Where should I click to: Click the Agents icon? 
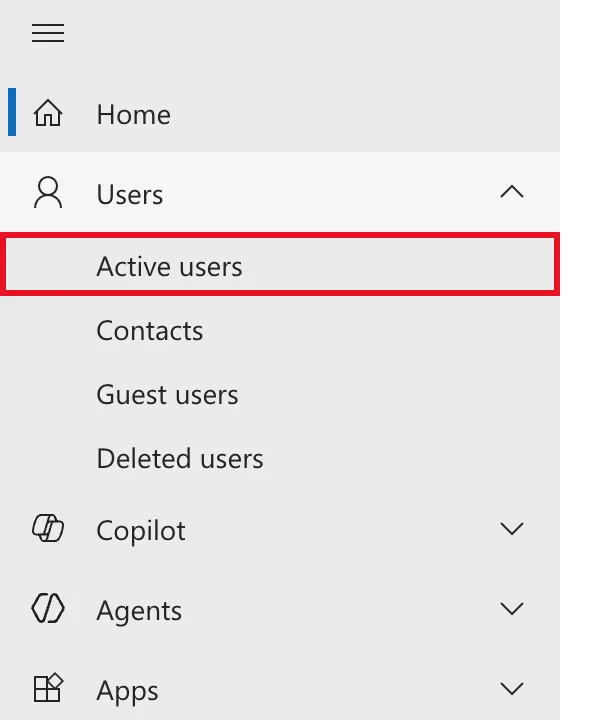tap(48, 608)
